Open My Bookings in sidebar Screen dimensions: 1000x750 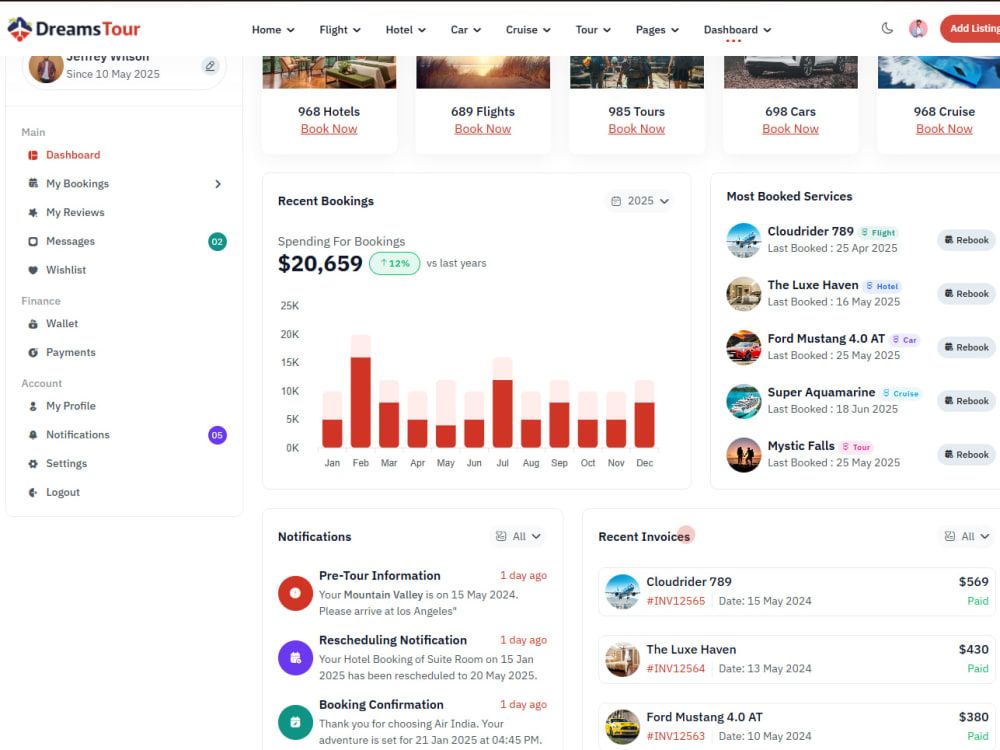77,184
